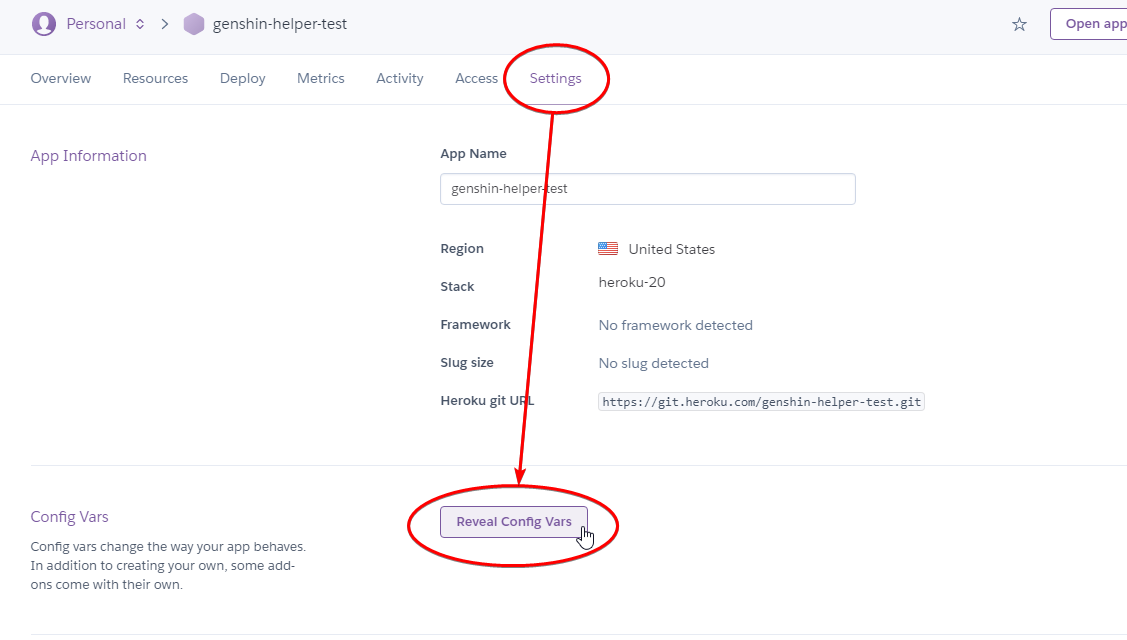Click the Slug size label
The image size is (1127, 640).
click(467, 363)
